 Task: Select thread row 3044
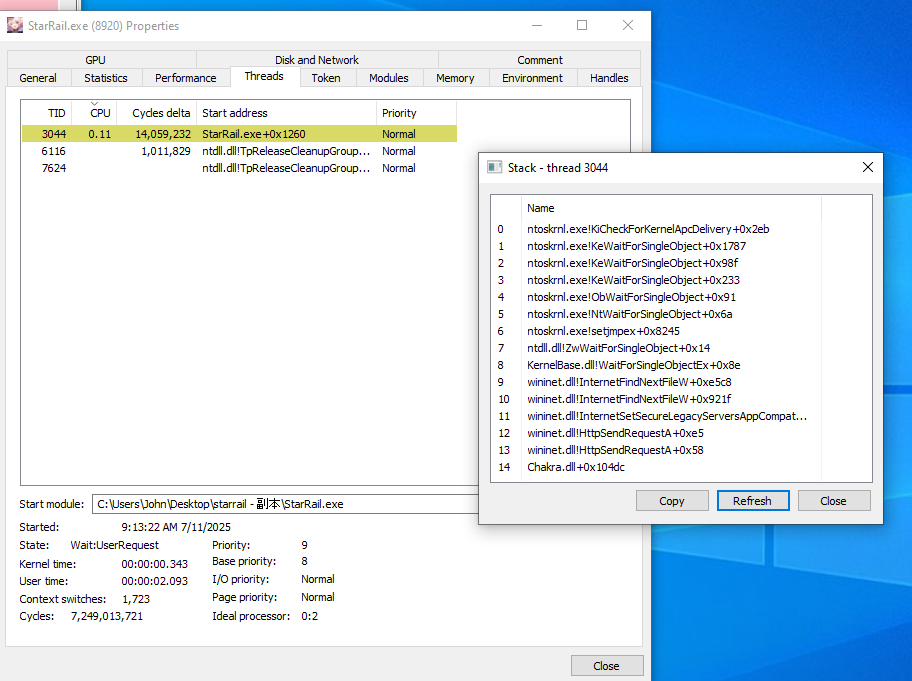pyautogui.click(x=239, y=134)
